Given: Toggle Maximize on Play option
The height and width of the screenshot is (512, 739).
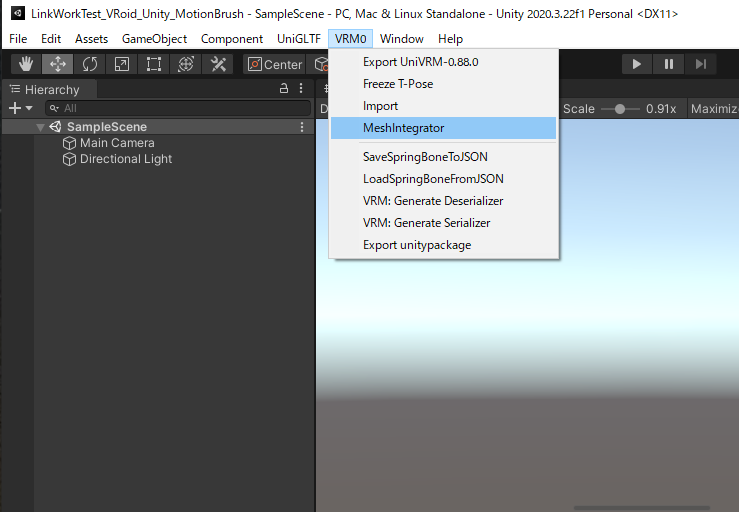Looking at the screenshot, I should coord(714,108).
